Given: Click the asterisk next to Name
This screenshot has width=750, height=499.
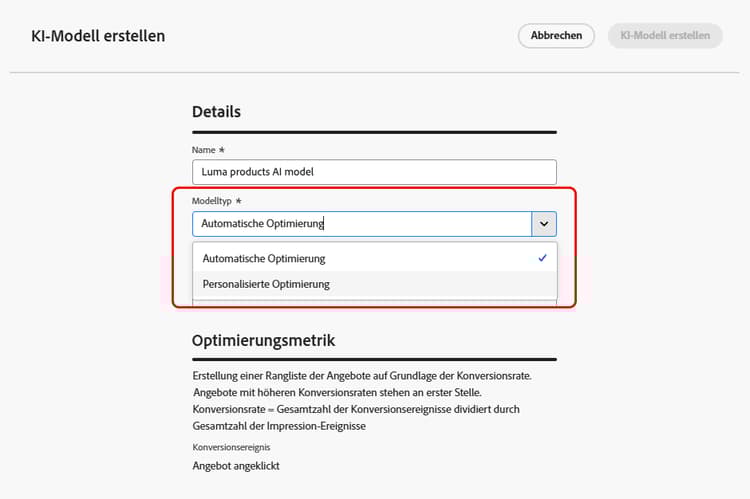Looking at the screenshot, I should (x=221, y=150).
